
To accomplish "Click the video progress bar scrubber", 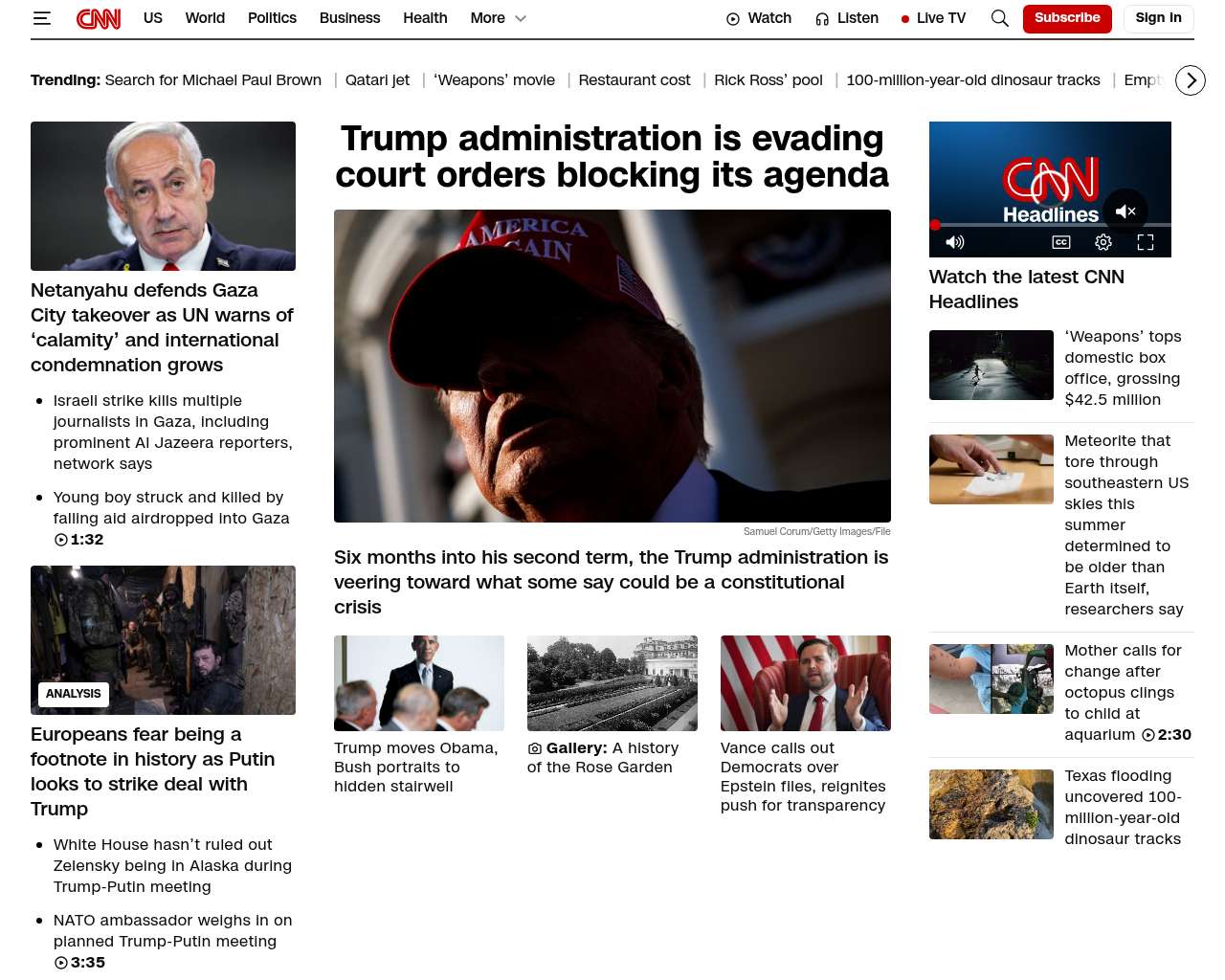I will [x=935, y=225].
